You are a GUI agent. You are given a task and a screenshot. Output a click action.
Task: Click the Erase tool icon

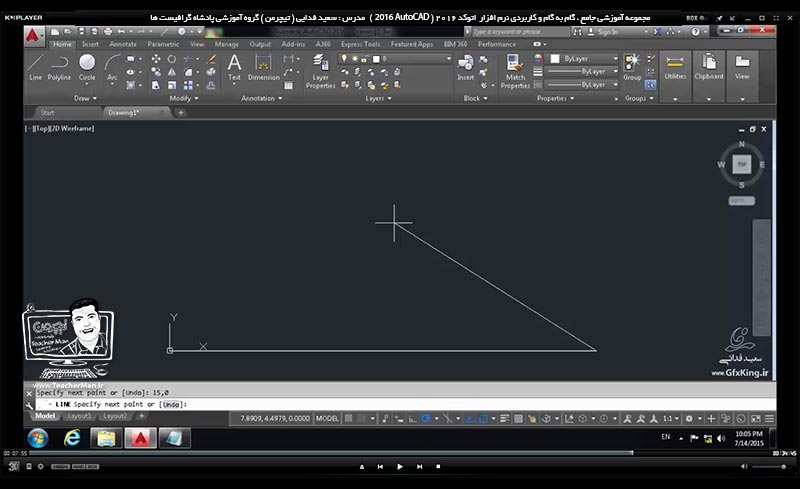[x=211, y=59]
